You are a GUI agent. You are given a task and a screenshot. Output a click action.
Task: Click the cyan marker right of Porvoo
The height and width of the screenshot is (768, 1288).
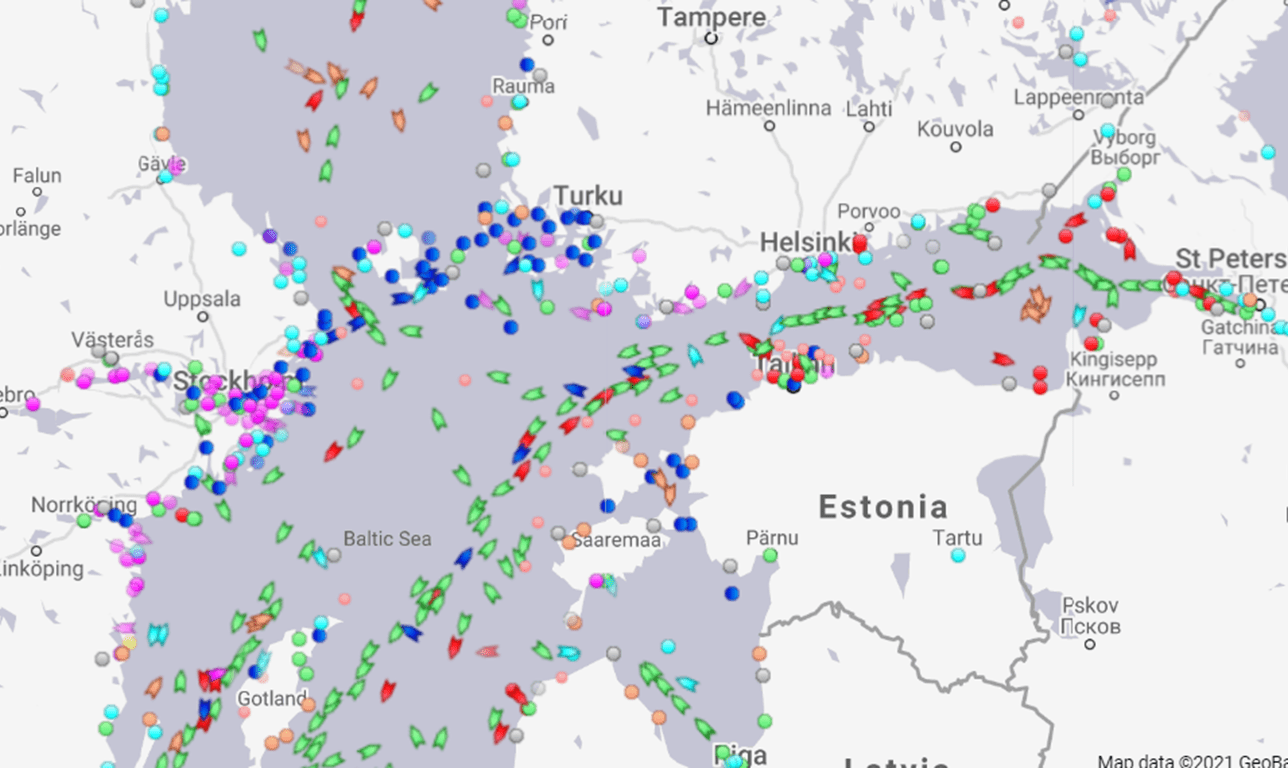point(918,221)
